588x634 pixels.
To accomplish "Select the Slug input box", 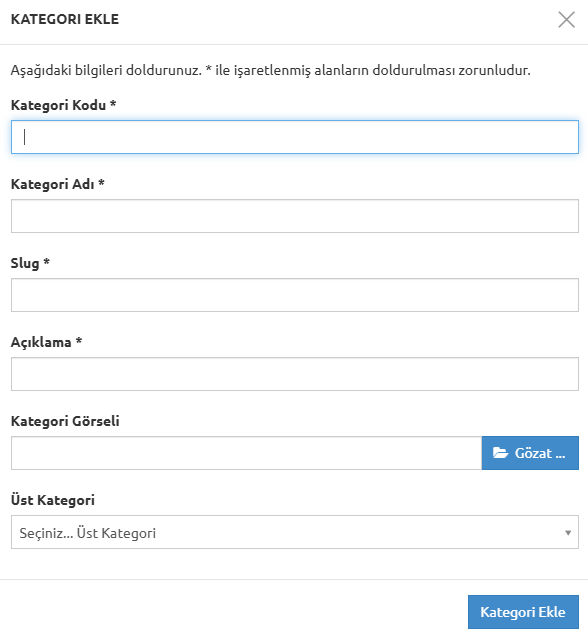I will point(295,295).
